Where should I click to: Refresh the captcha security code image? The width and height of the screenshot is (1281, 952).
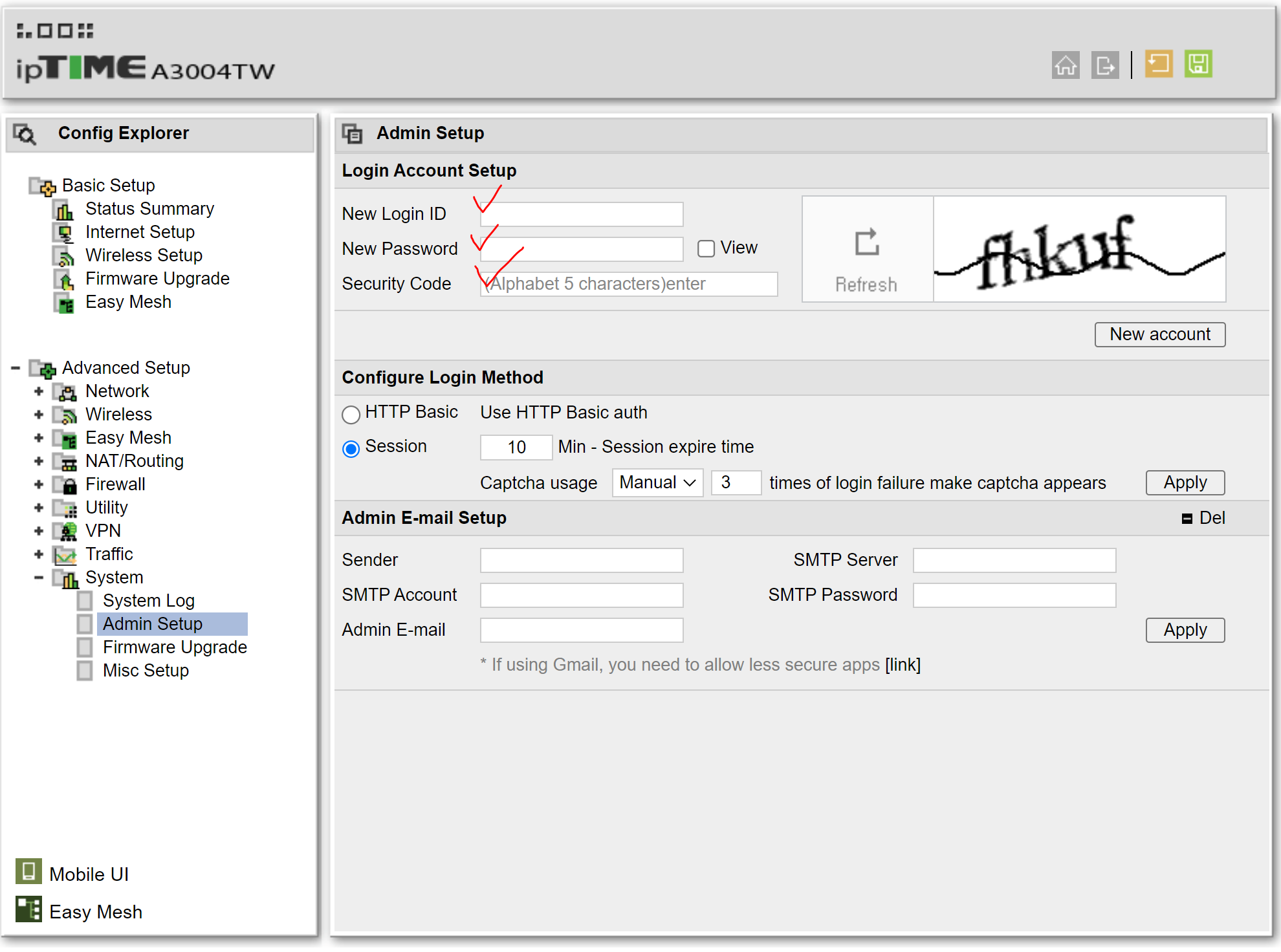pyautogui.click(x=866, y=250)
